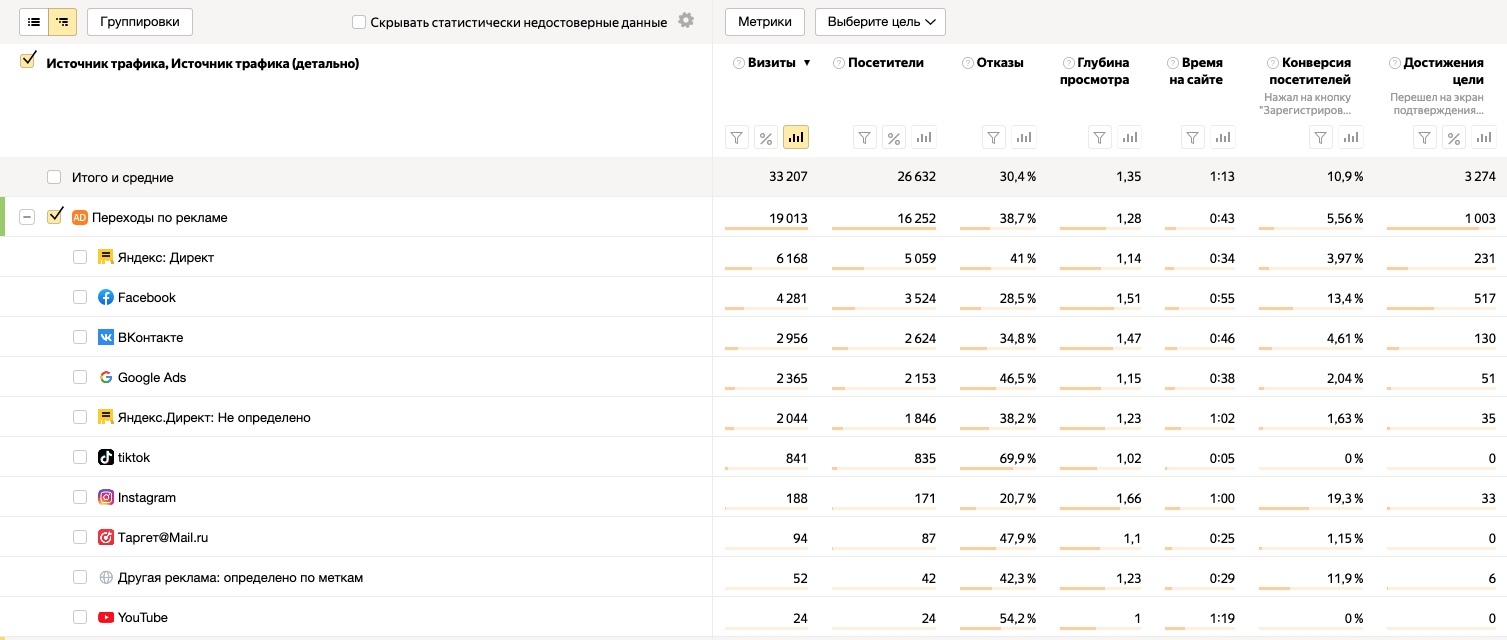The width and height of the screenshot is (1507, 640).
Task: Click filter icon under Отказы column
Action: tap(992, 138)
